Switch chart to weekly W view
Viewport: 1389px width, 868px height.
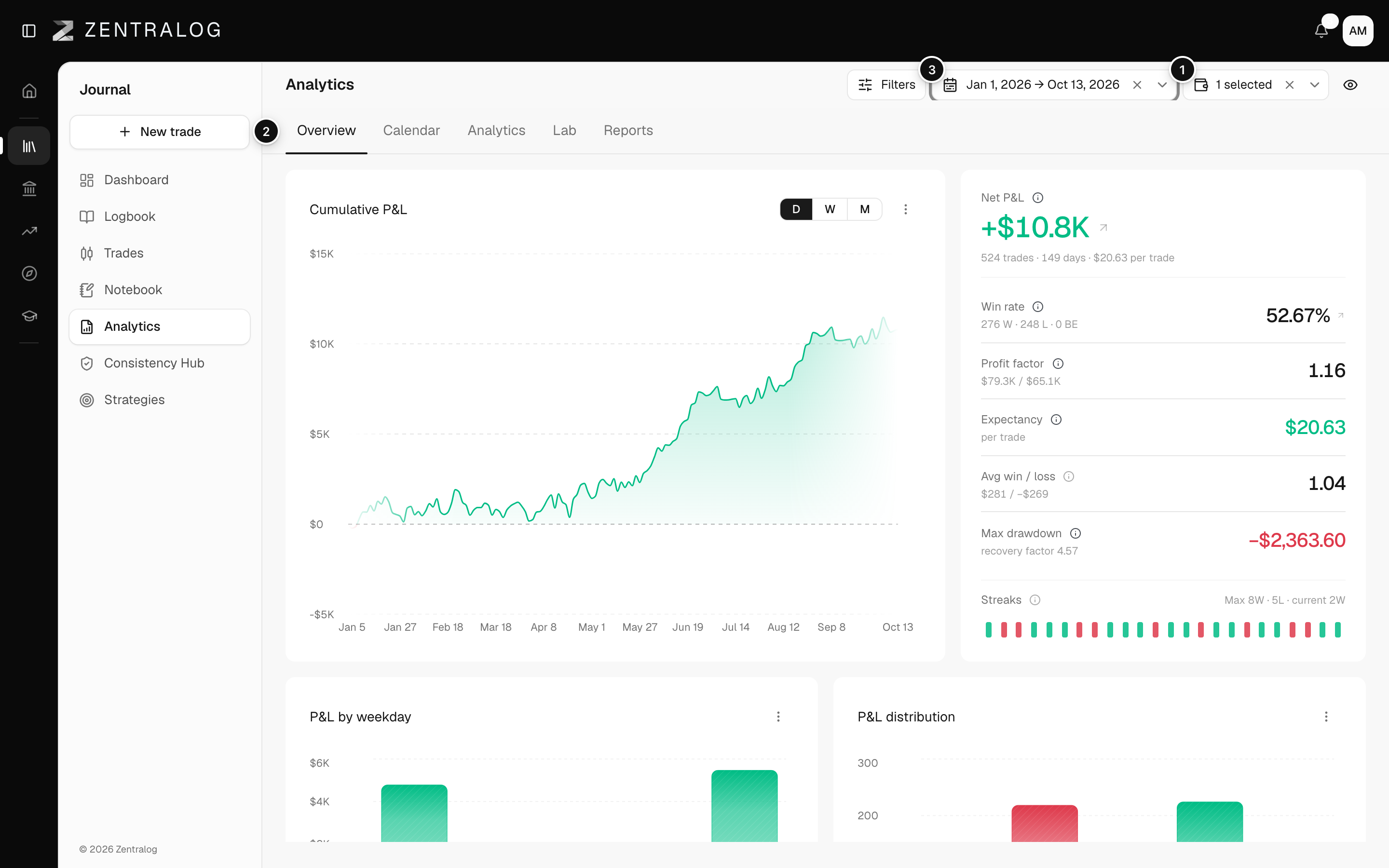pos(830,209)
